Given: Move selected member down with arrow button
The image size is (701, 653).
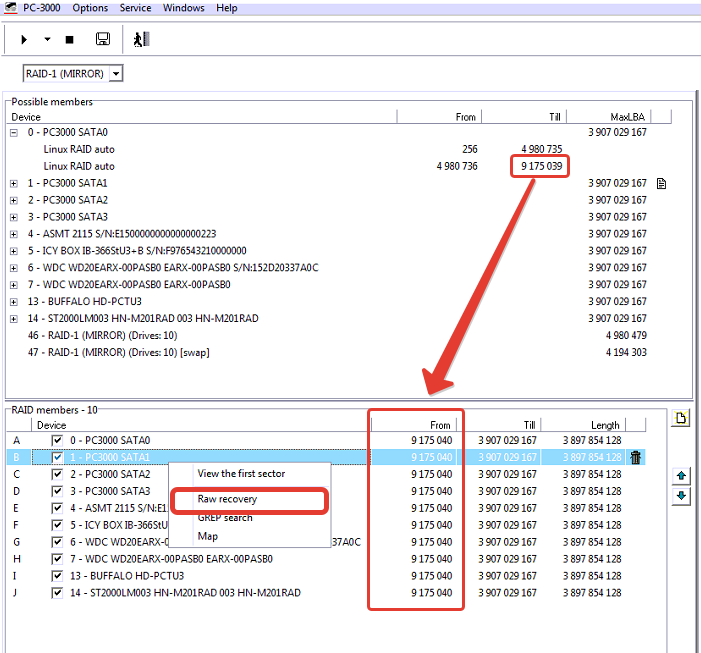Looking at the screenshot, I should (681, 496).
